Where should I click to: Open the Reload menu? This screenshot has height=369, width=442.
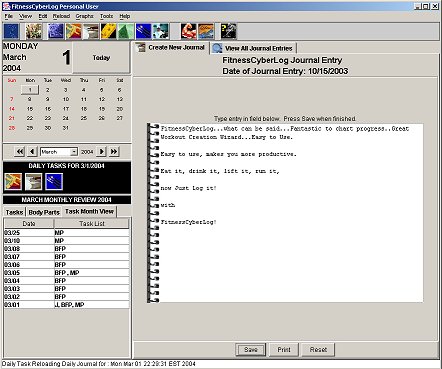pos(61,16)
